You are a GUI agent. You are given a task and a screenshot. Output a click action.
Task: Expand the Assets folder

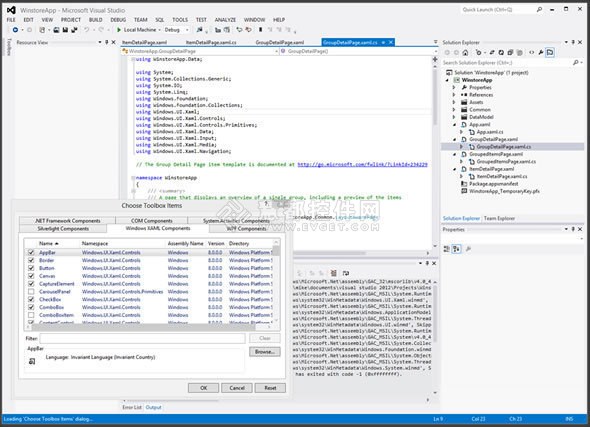(454, 102)
